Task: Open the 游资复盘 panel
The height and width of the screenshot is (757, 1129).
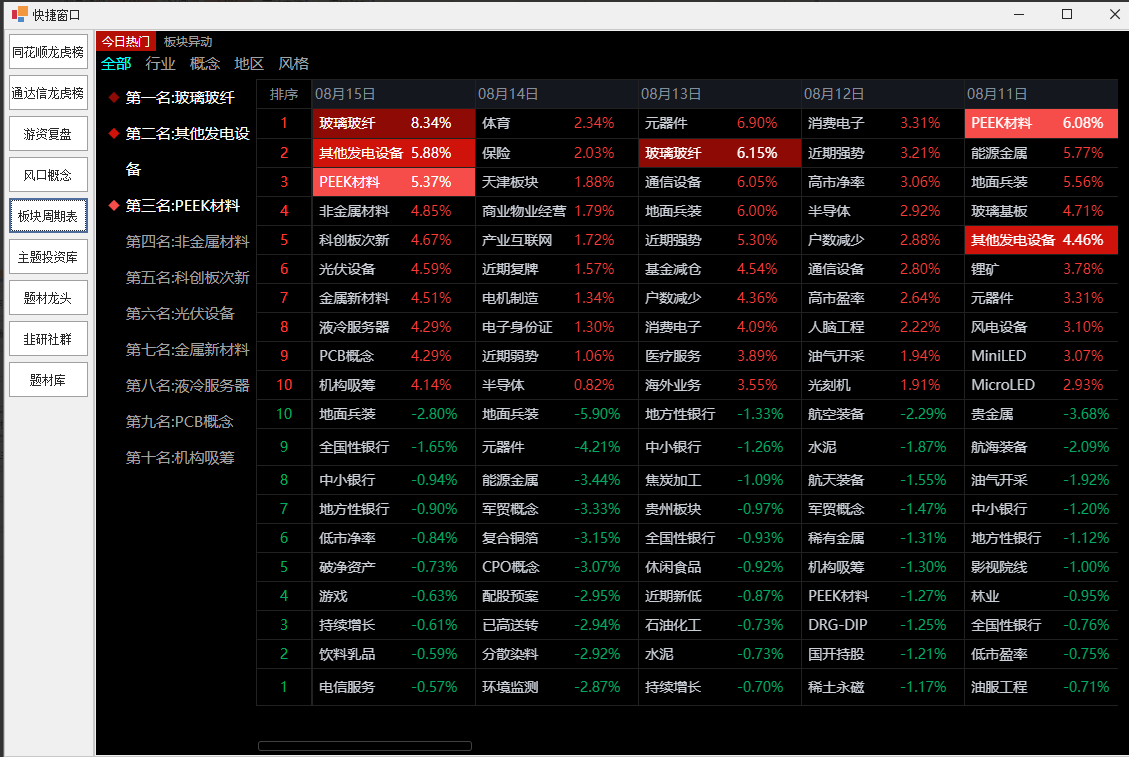Action: (x=47, y=133)
